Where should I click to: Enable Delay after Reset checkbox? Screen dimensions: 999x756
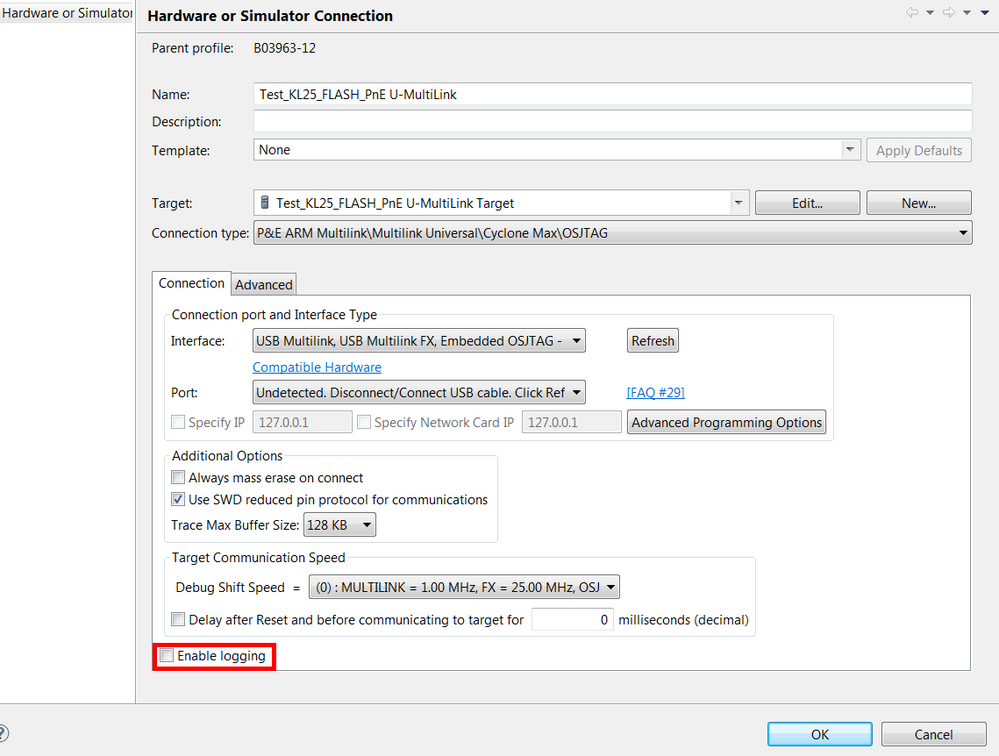point(179,620)
